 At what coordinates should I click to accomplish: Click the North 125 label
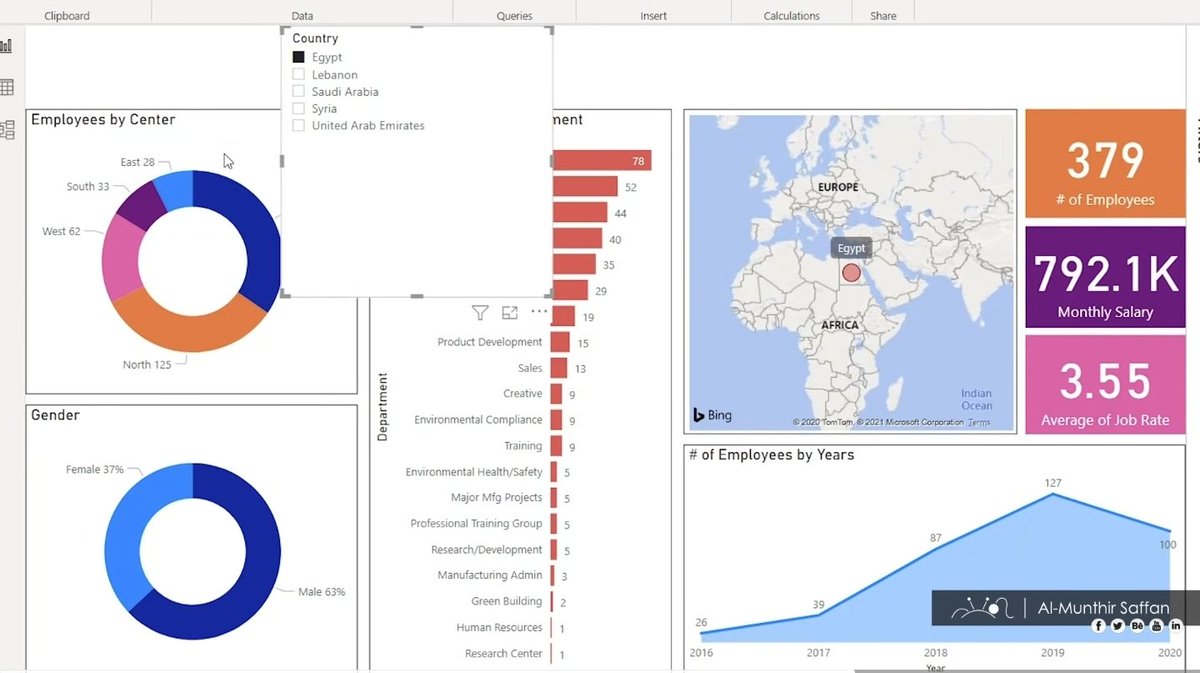147,365
